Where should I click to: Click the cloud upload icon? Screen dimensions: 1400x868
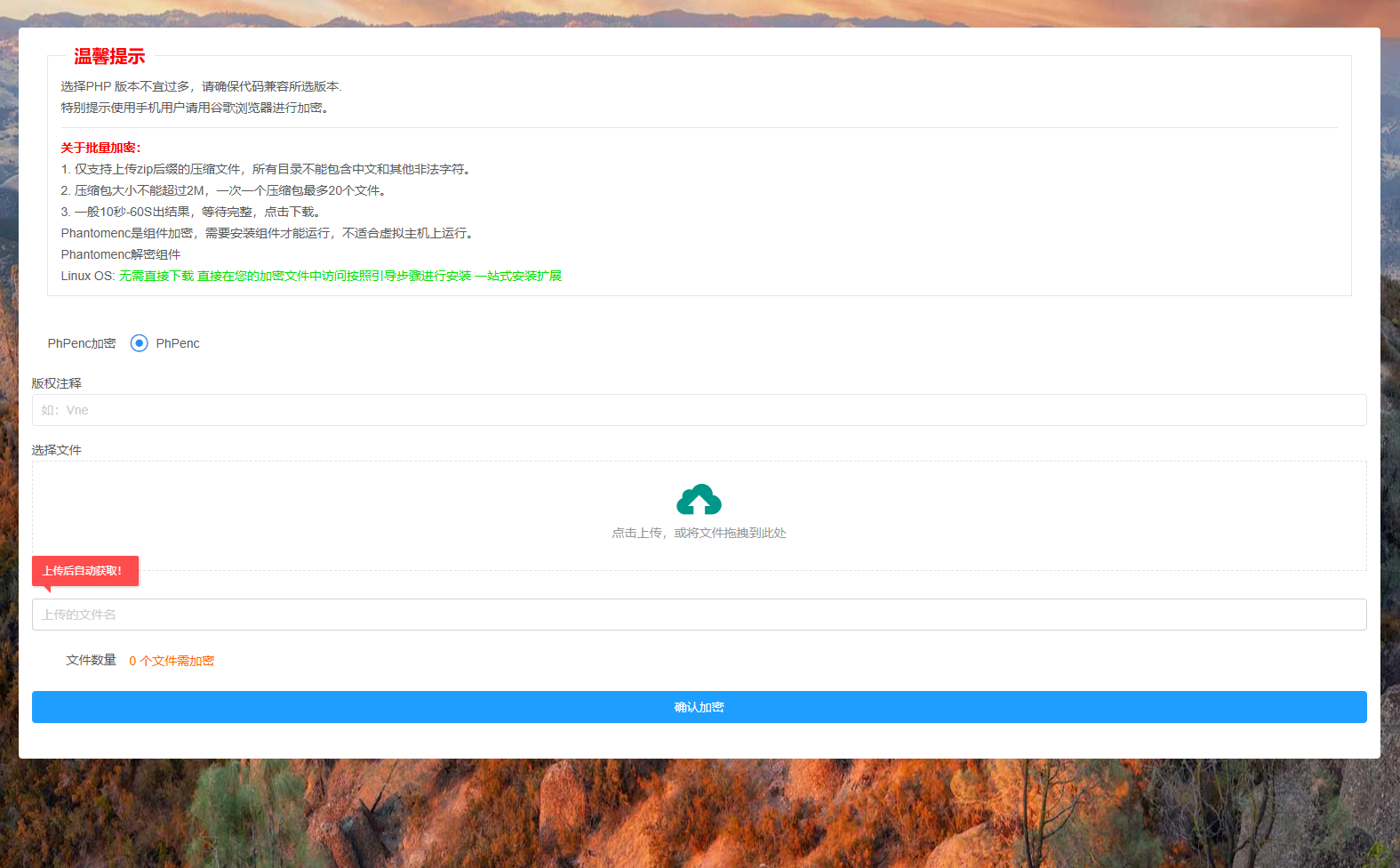(x=699, y=500)
